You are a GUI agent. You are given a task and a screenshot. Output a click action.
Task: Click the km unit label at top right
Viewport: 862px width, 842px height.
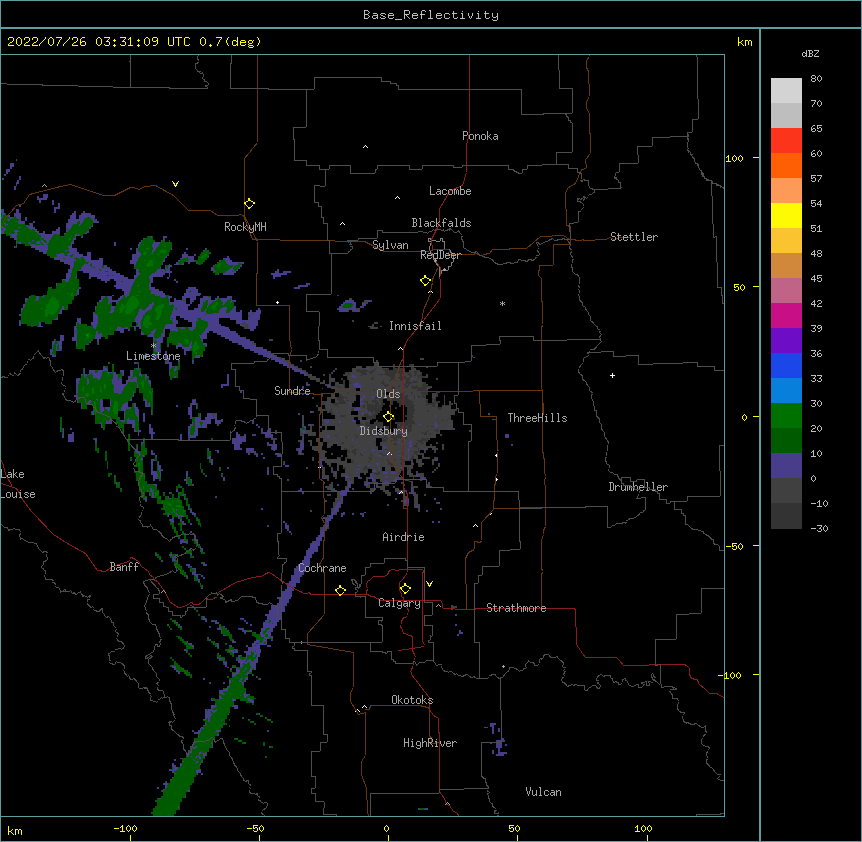745,42
